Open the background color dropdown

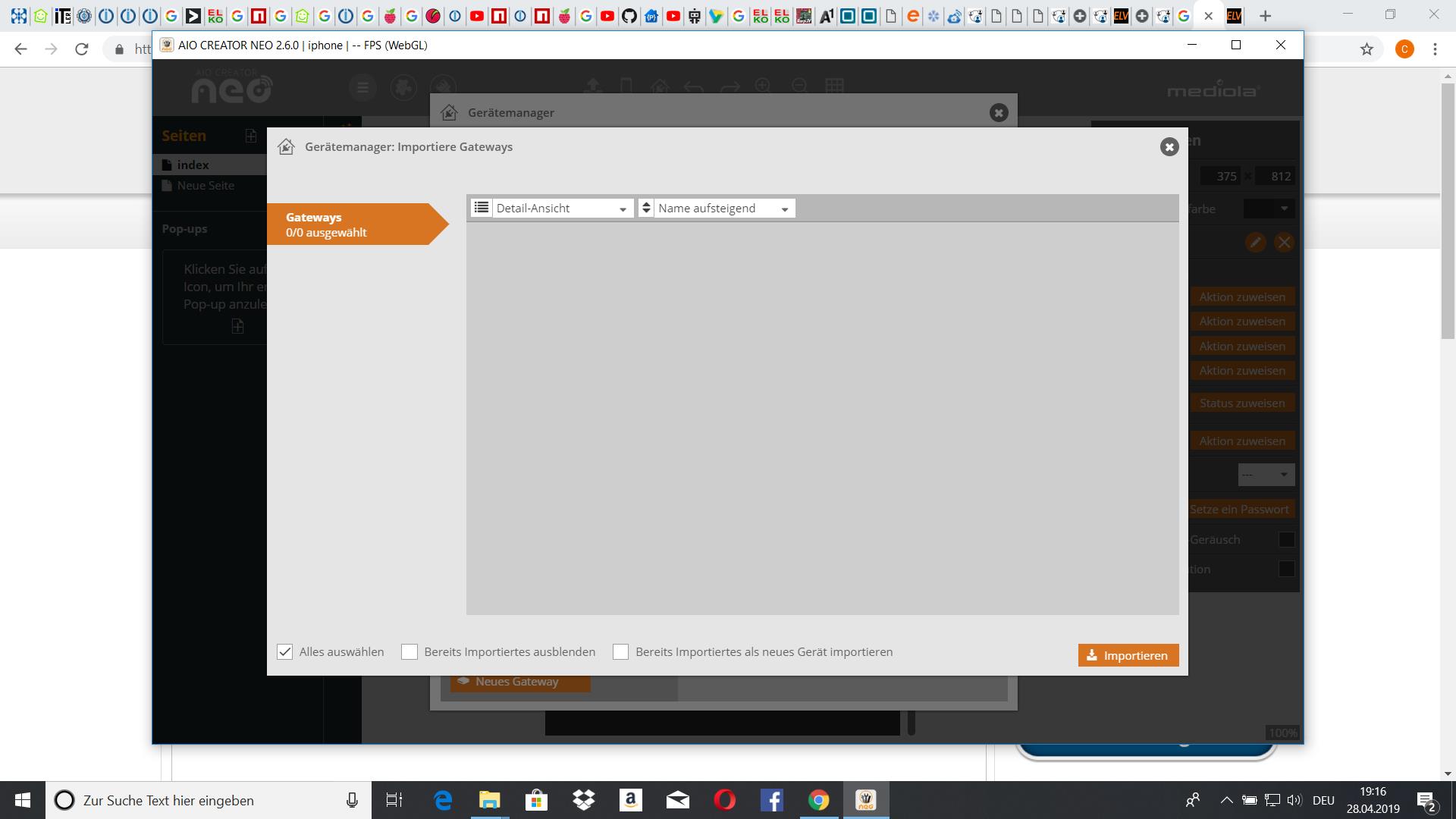point(1269,209)
